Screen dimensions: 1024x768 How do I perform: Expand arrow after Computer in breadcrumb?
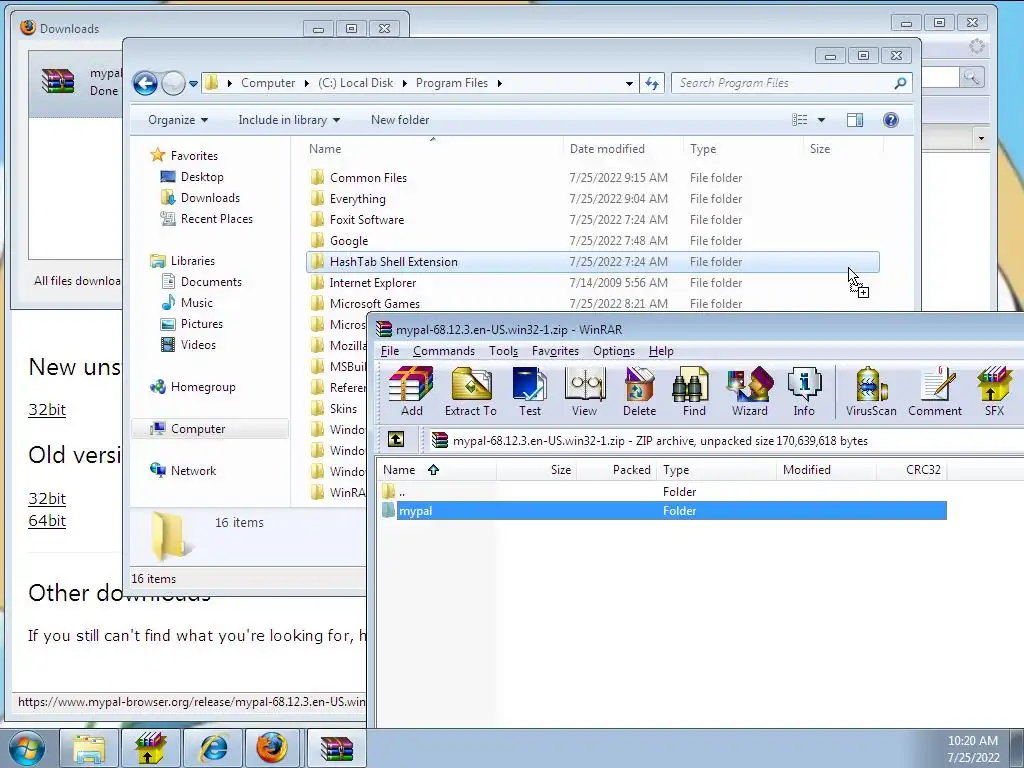point(307,83)
